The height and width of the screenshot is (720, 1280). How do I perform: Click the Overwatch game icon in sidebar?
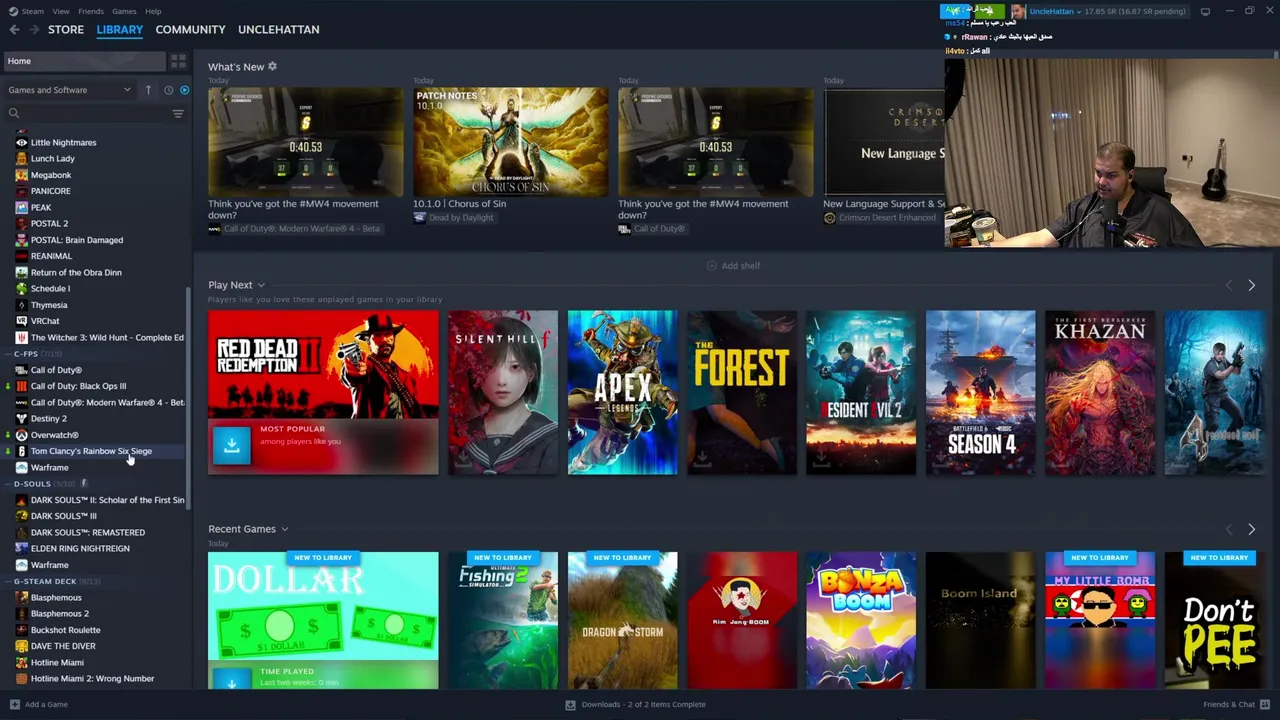[21, 435]
